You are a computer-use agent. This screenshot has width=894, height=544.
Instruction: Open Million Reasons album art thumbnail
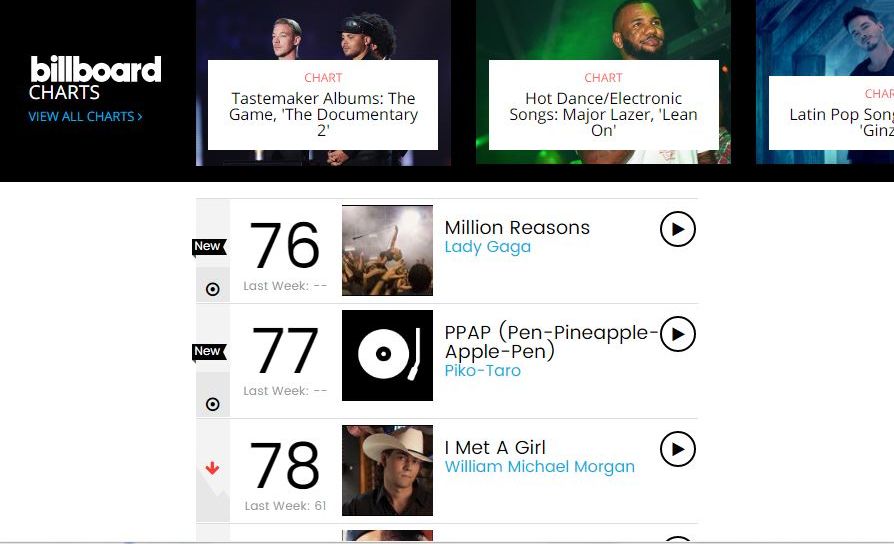pyautogui.click(x=387, y=250)
